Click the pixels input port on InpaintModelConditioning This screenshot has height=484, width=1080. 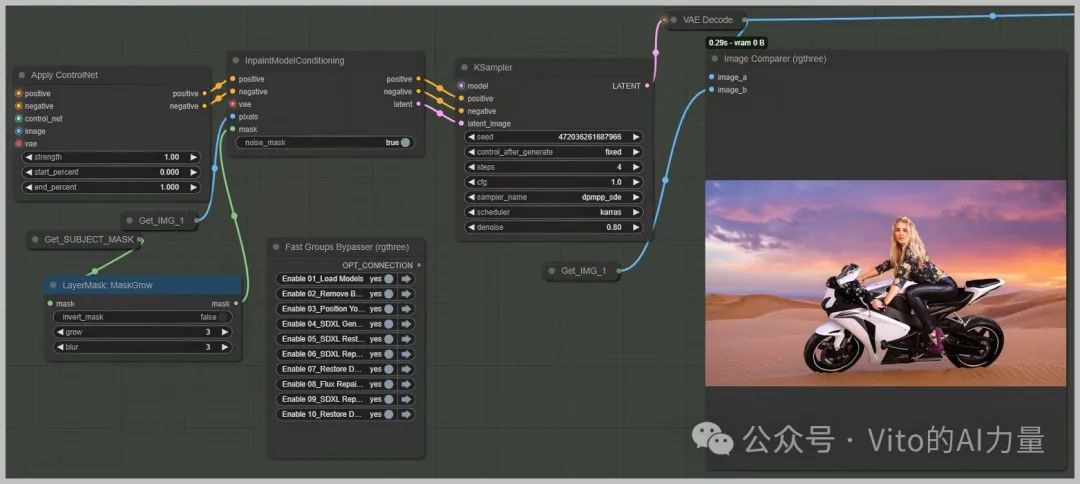pyautogui.click(x=232, y=116)
